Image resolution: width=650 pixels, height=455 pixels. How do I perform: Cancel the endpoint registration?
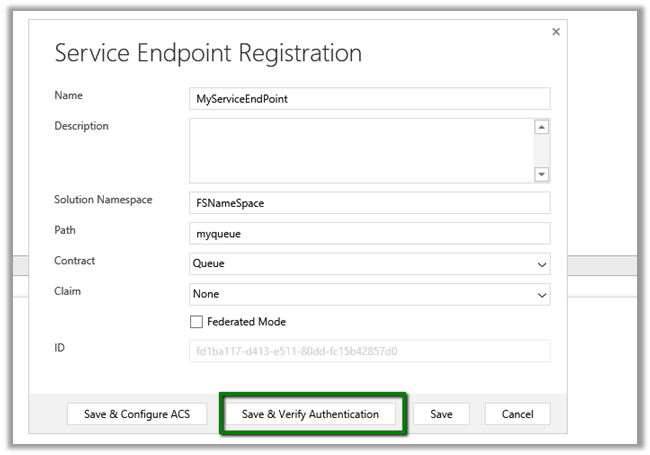point(517,414)
